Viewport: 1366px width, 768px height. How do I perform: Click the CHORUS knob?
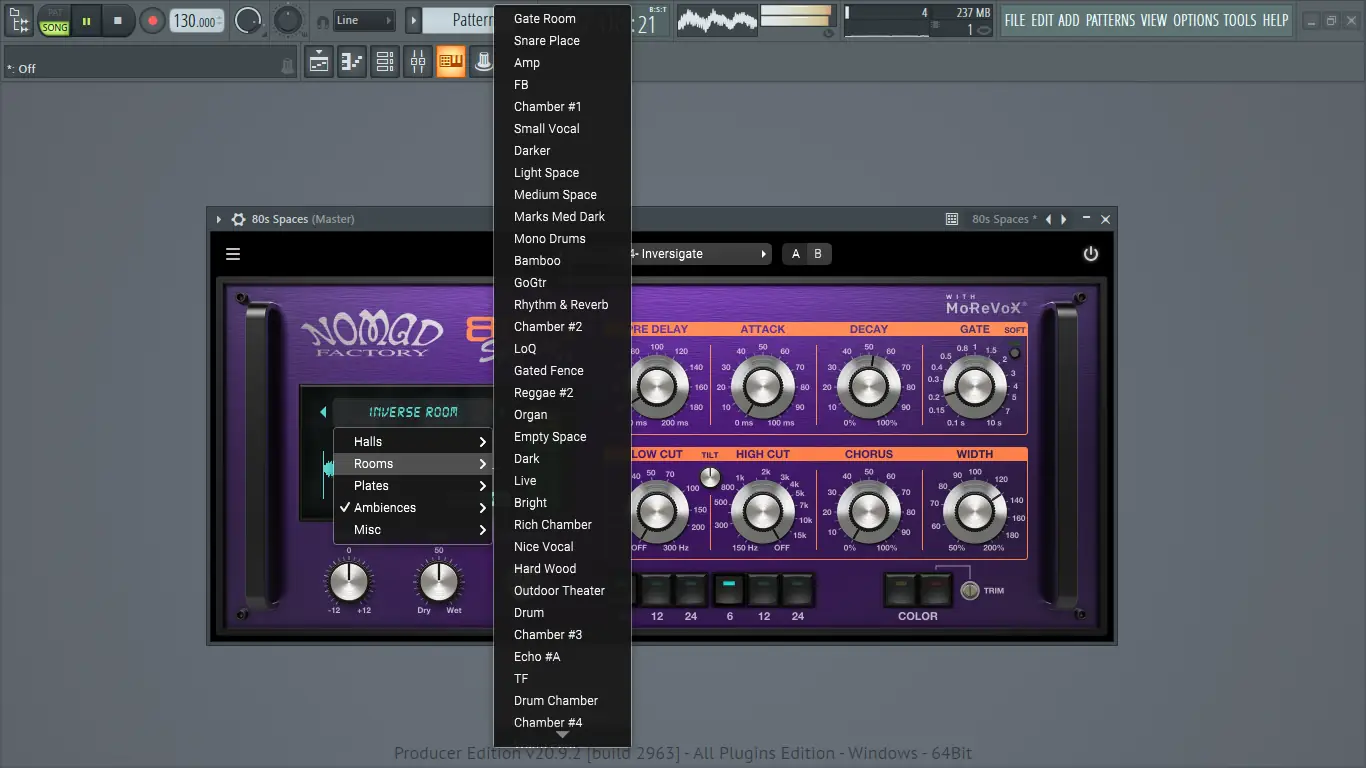pos(868,512)
